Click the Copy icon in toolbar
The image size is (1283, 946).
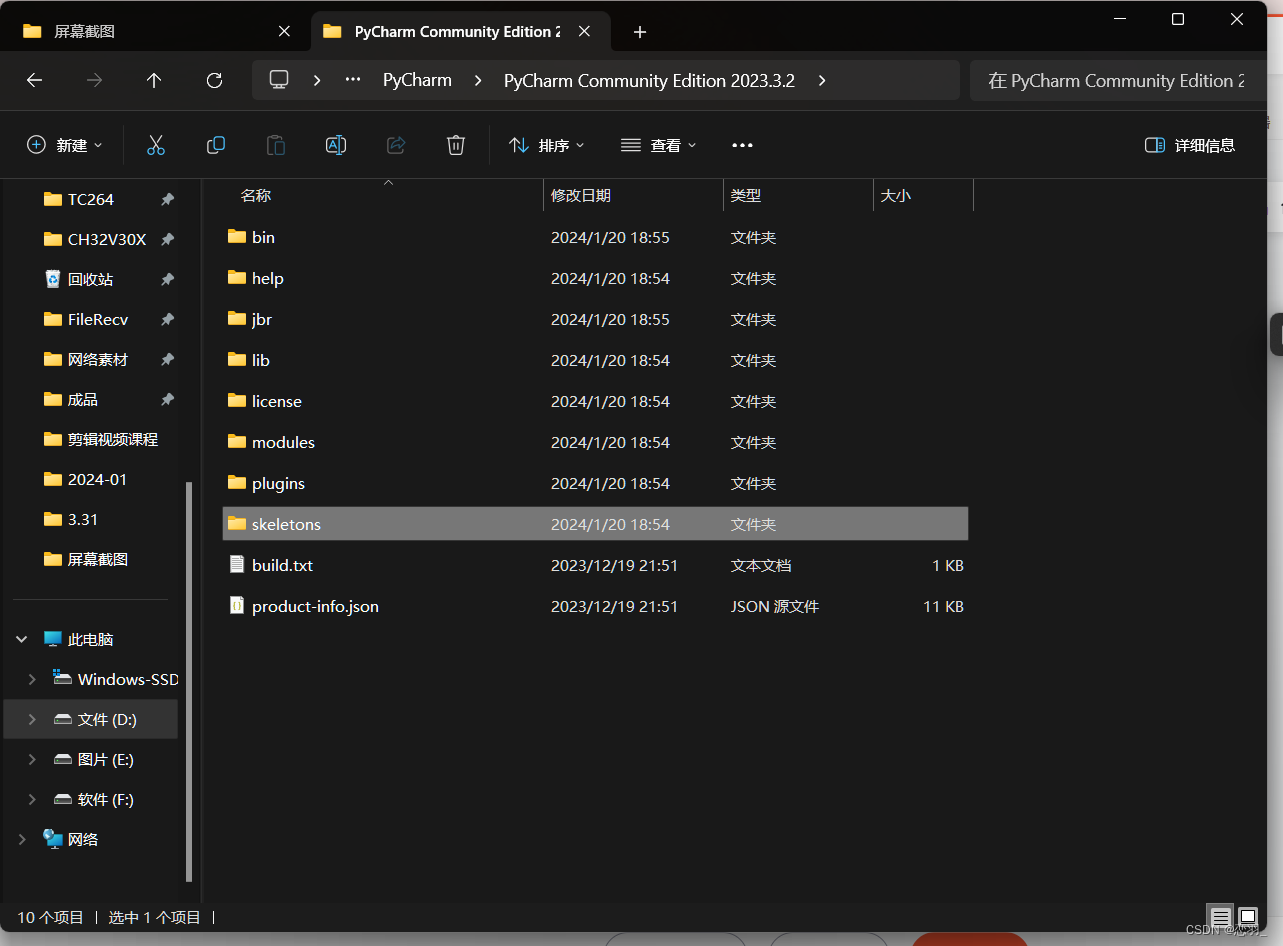point(216,145)
